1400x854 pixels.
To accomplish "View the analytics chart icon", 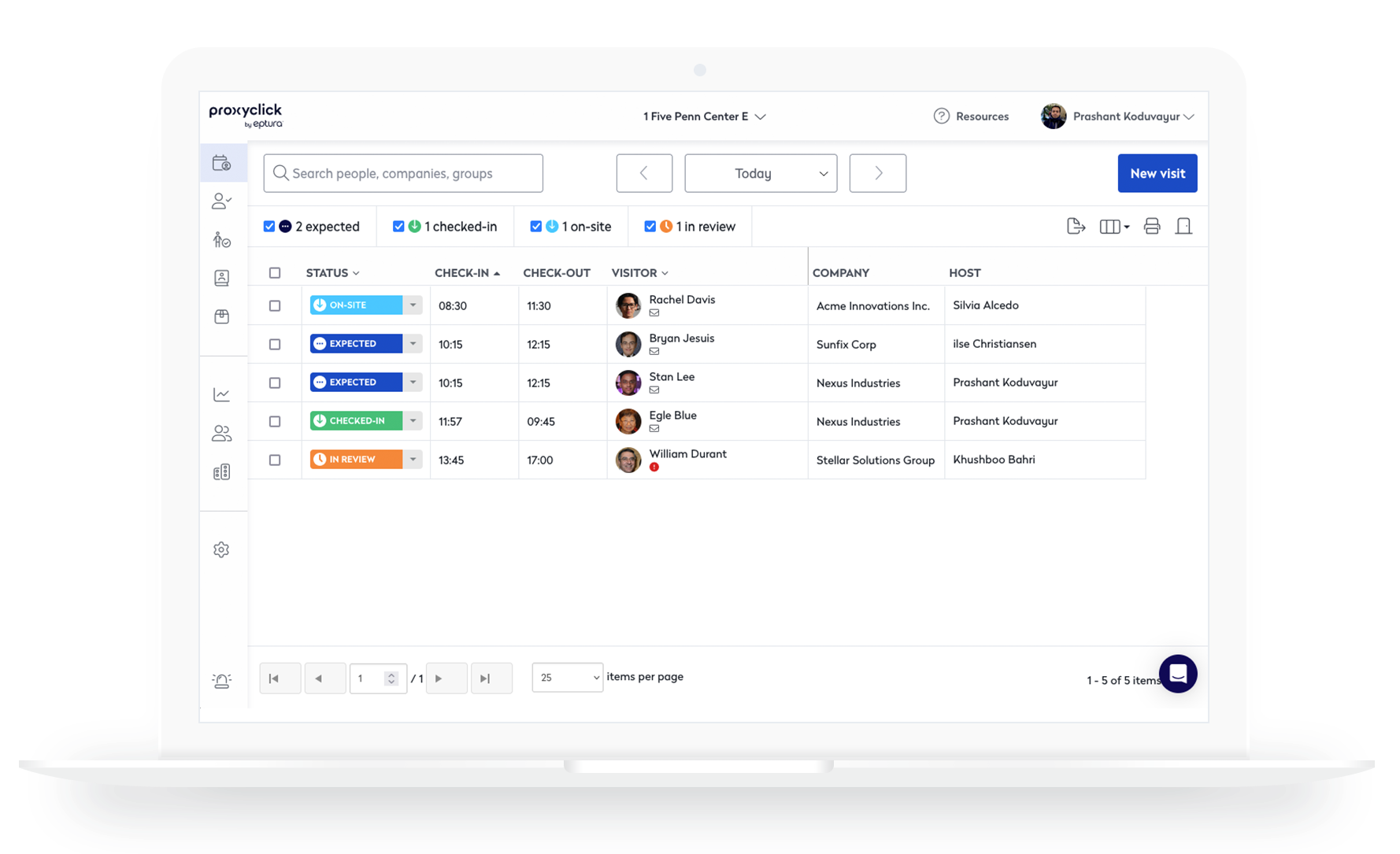I will tap(222, 394).
